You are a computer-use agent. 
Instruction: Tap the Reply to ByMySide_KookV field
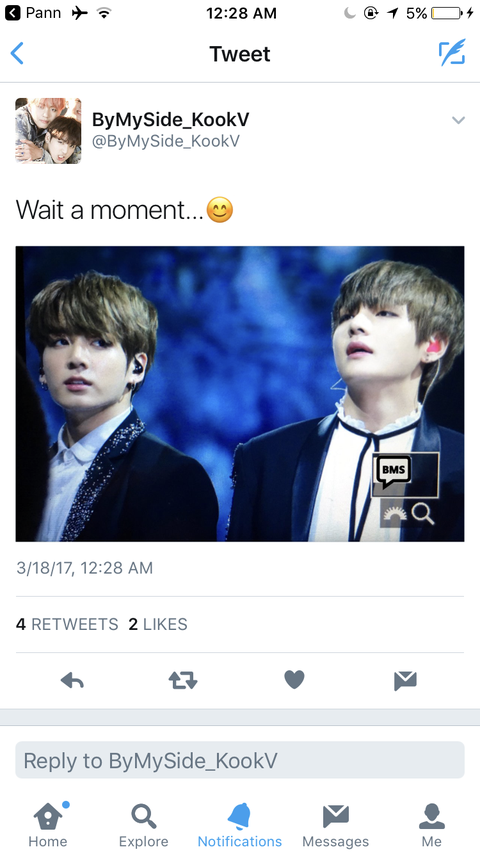(x=240, y=760)
